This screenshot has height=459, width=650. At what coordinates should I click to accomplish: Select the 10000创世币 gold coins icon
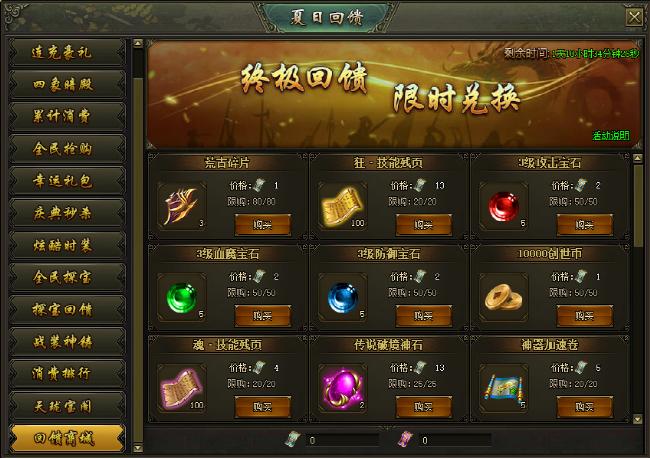[504, 297]
